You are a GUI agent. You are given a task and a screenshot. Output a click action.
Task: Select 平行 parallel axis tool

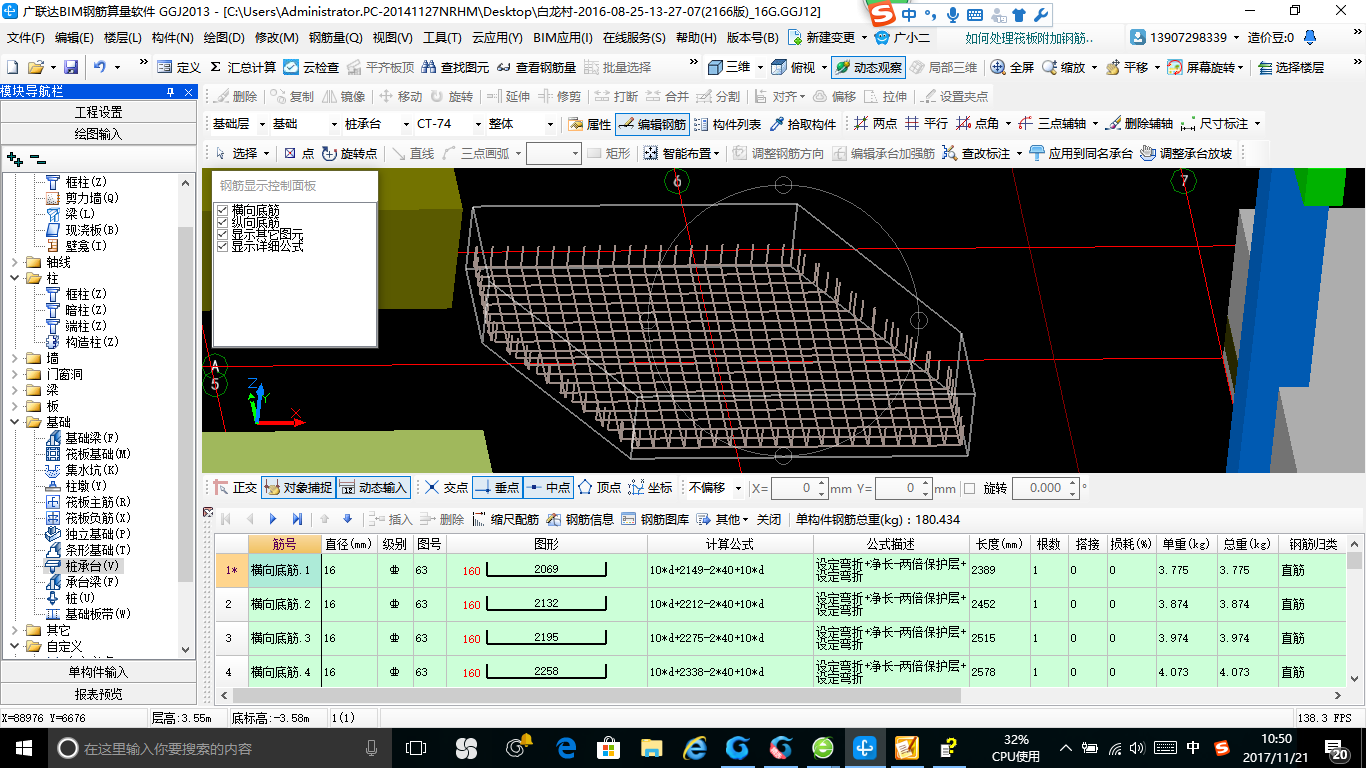click(x=926, y=124)
